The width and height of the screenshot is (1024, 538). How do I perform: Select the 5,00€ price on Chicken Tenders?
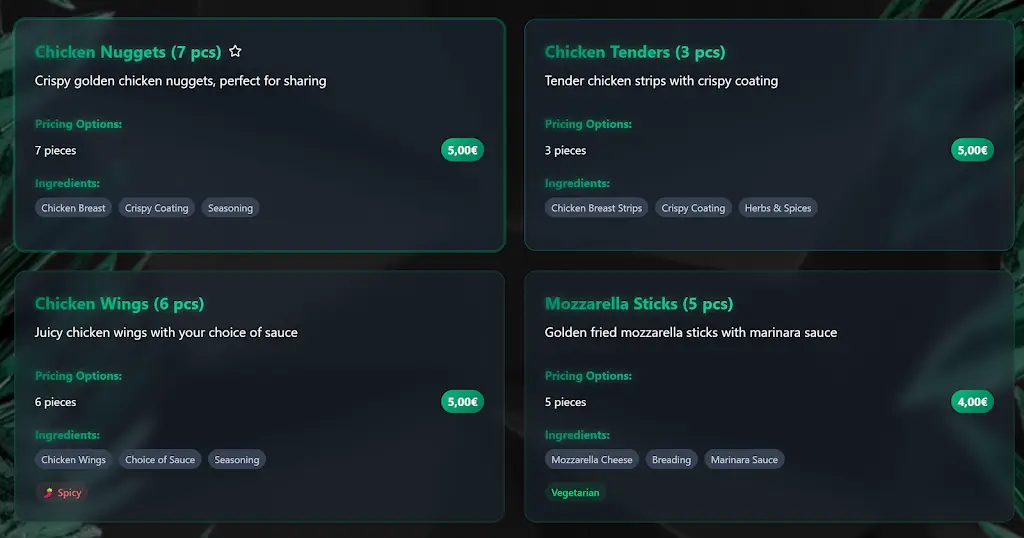[x=972, y=151]
